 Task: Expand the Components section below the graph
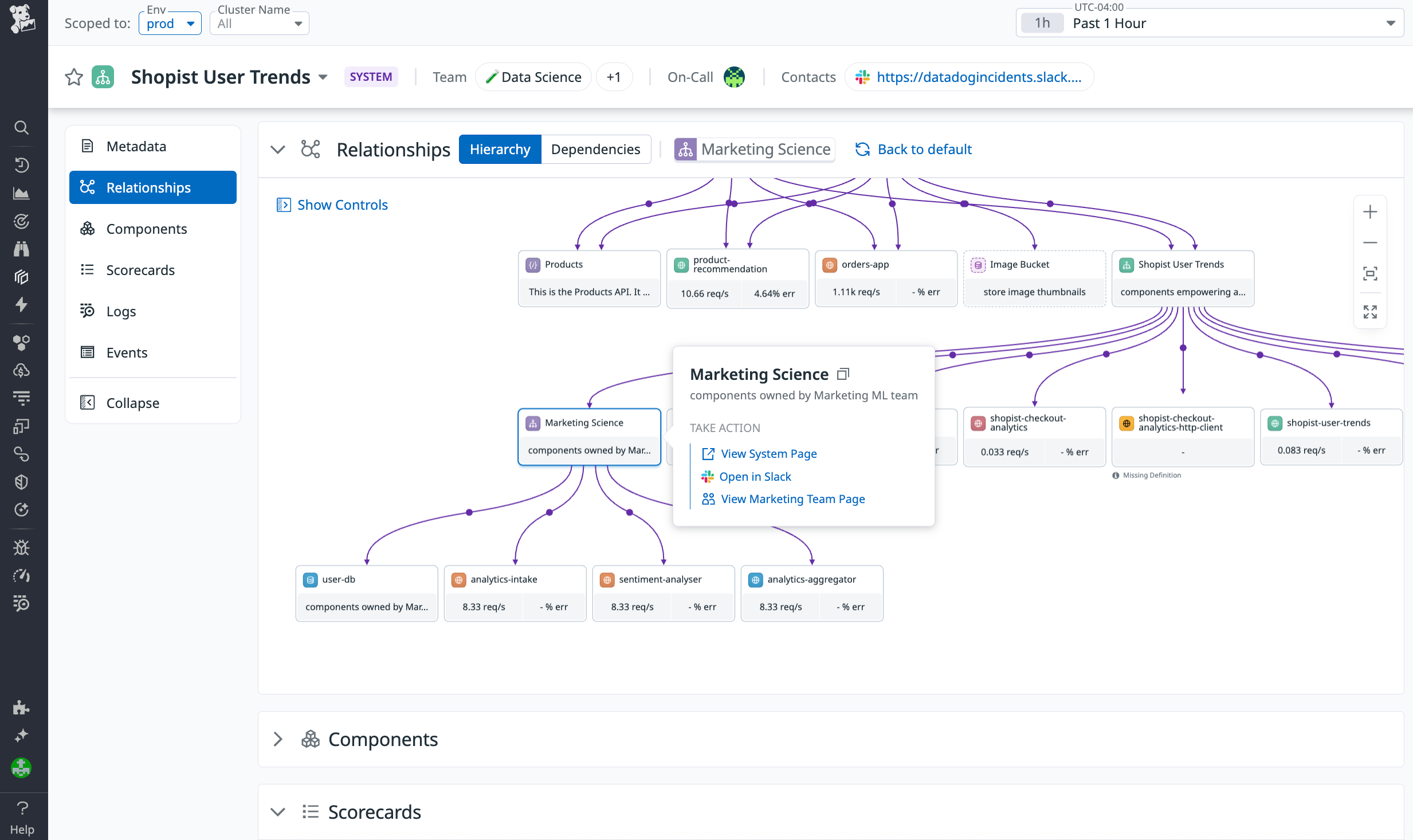pos(278,739)
